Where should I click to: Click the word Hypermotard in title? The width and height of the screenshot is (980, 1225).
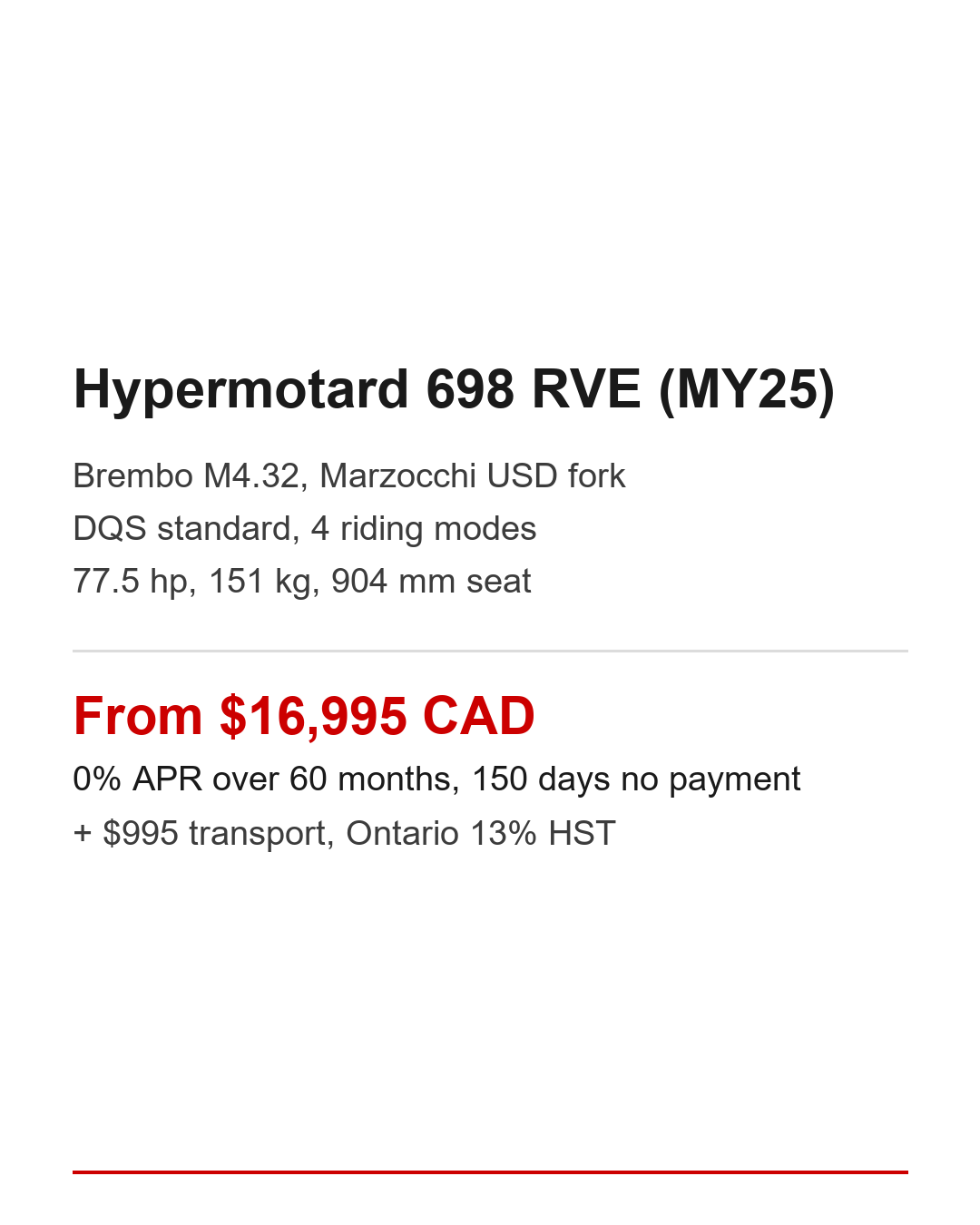click(241, 389)
